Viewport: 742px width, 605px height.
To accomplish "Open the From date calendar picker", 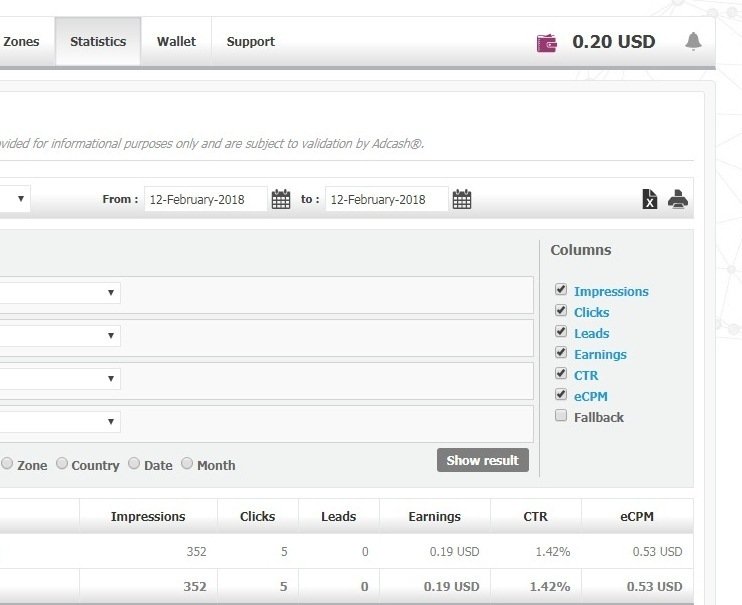I will (x=281, y=199).
